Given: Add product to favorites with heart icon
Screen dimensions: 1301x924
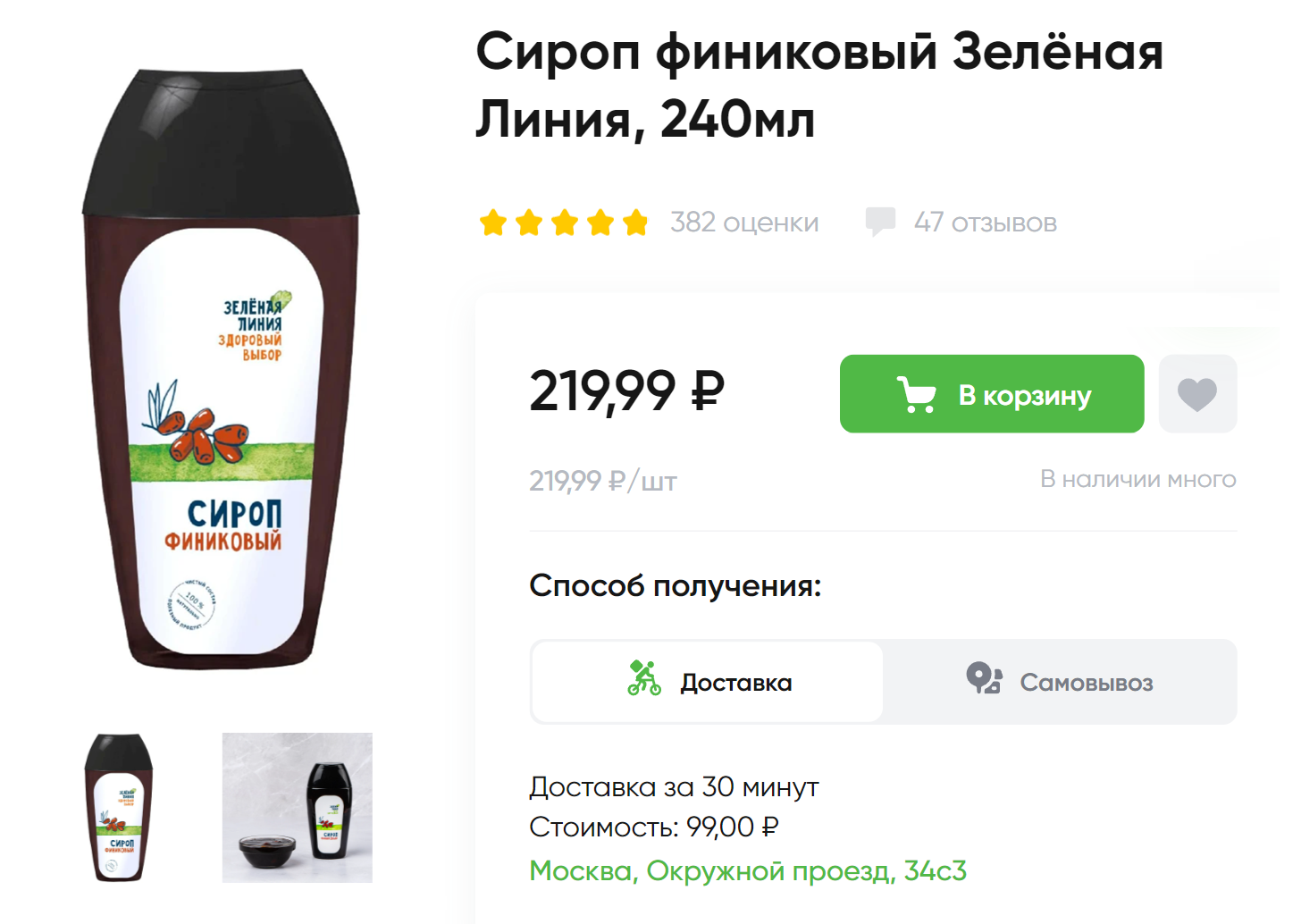Looking at the screenshot, I should click(x=1197, y=394).
